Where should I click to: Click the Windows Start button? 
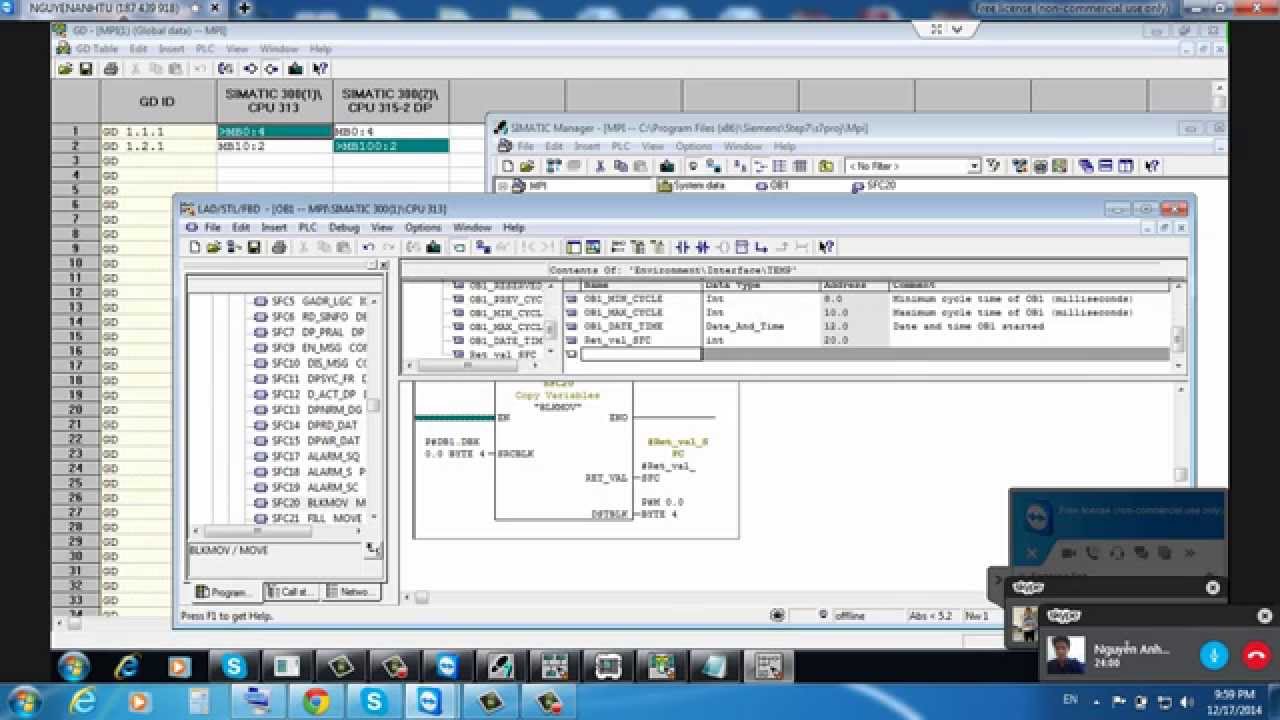(x=23, y=701)
